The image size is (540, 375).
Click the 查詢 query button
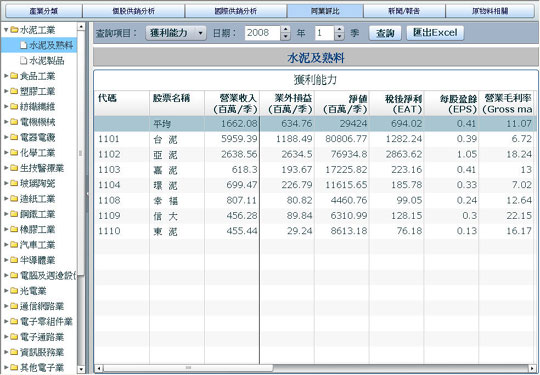pos(385,33)
